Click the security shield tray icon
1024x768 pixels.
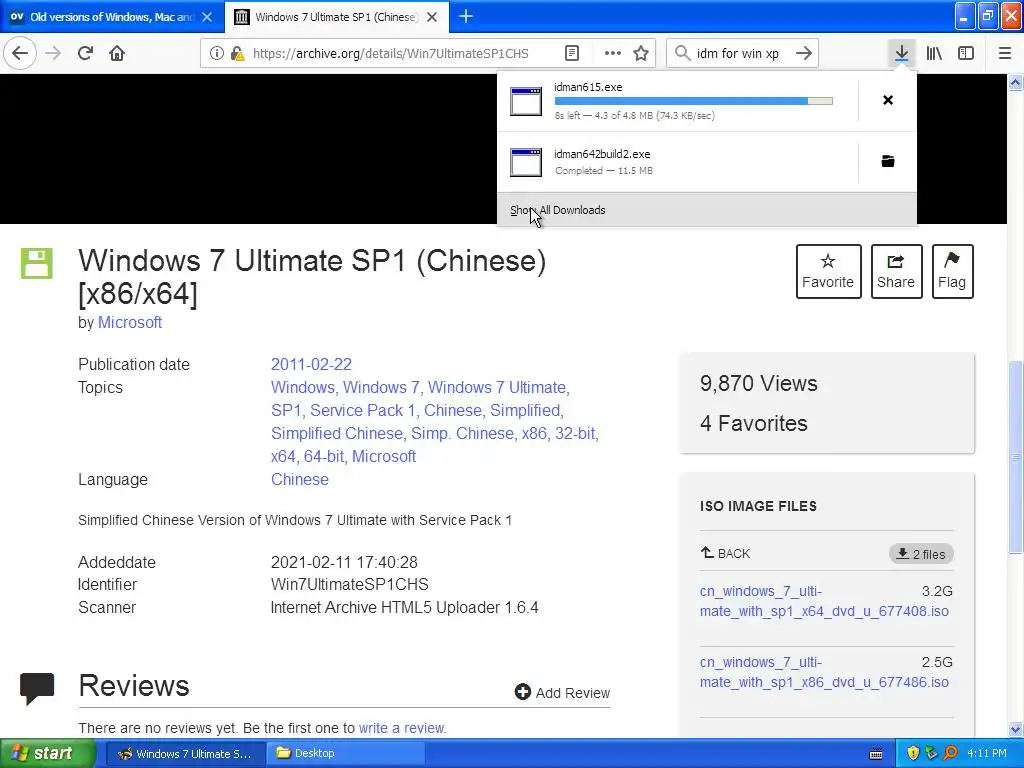tap(912, 753)
